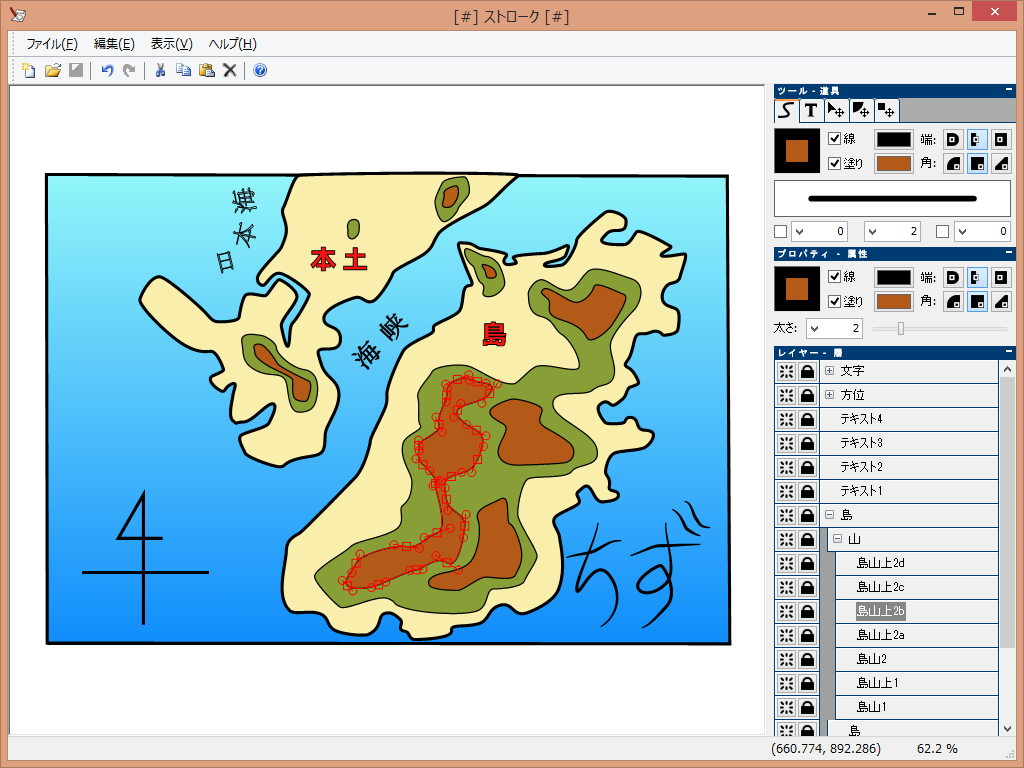
Task: Choose round line cap in Property panel
Action: [x=953, y=278]
